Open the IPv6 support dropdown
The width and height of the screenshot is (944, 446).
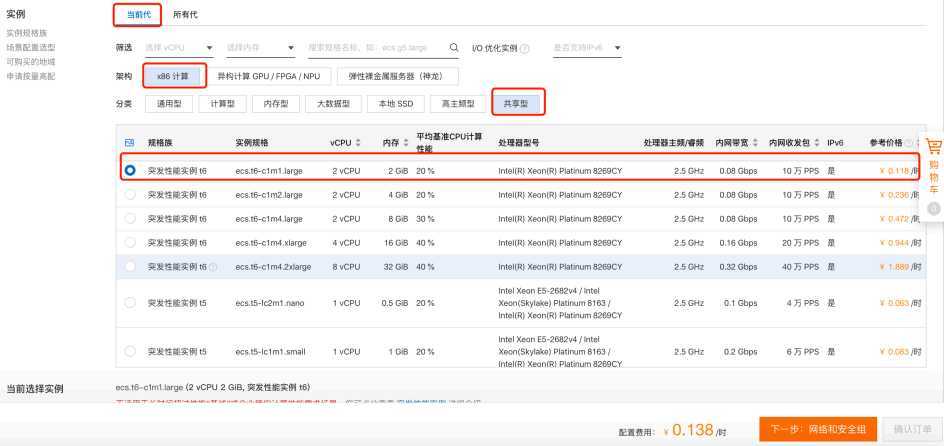588,48
